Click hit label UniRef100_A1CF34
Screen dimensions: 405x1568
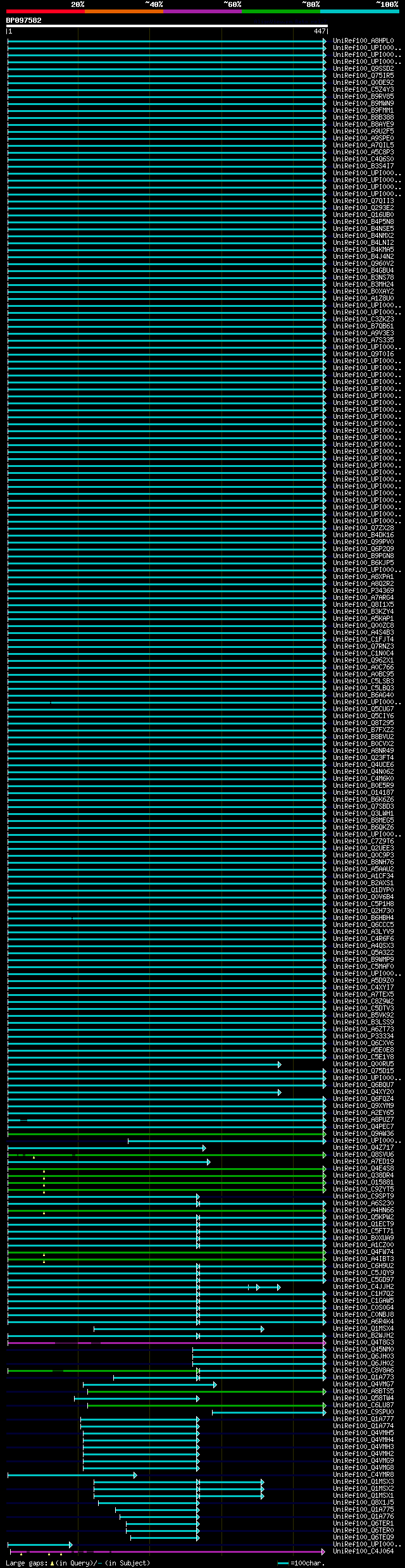pos(363,876)
